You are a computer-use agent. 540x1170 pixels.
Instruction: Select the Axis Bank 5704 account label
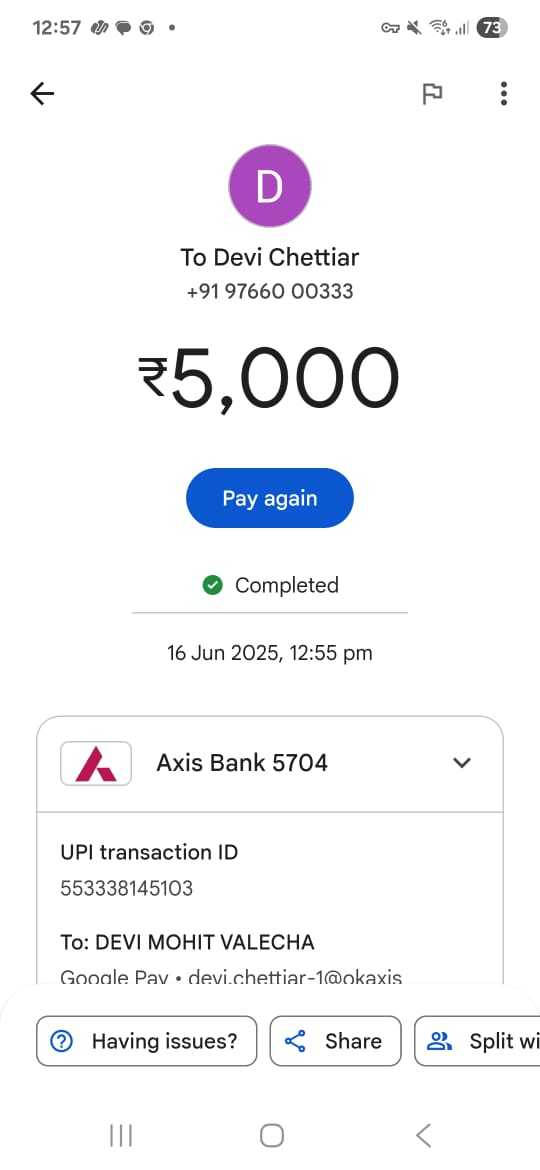(242, 763)
